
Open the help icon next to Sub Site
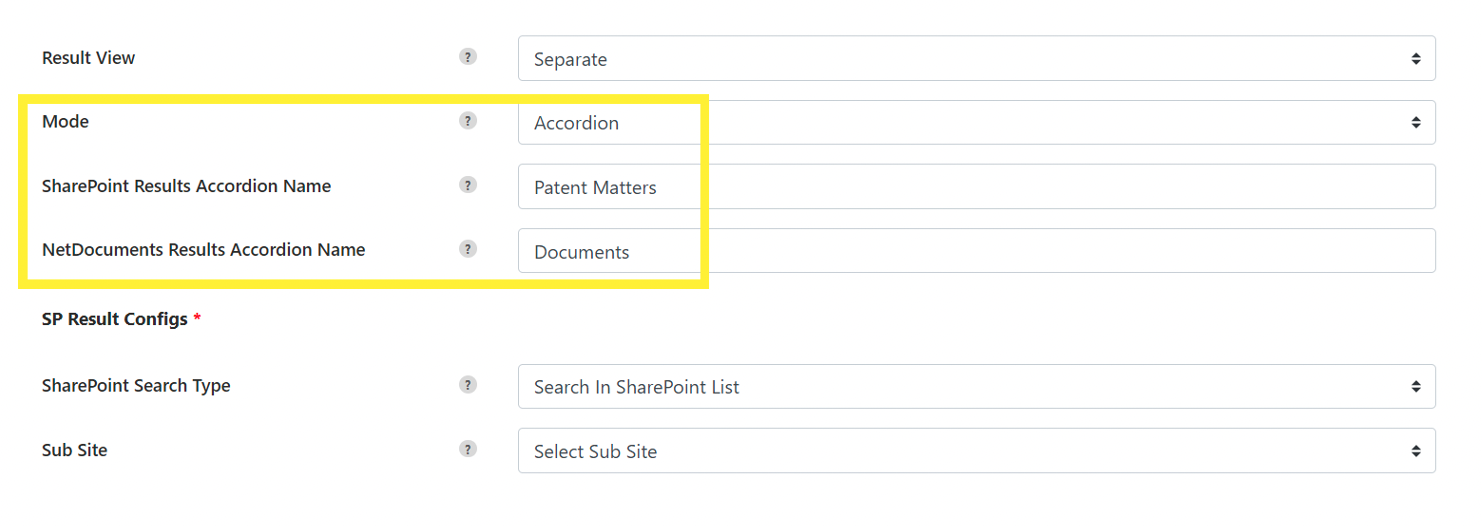tap(468, 449)
